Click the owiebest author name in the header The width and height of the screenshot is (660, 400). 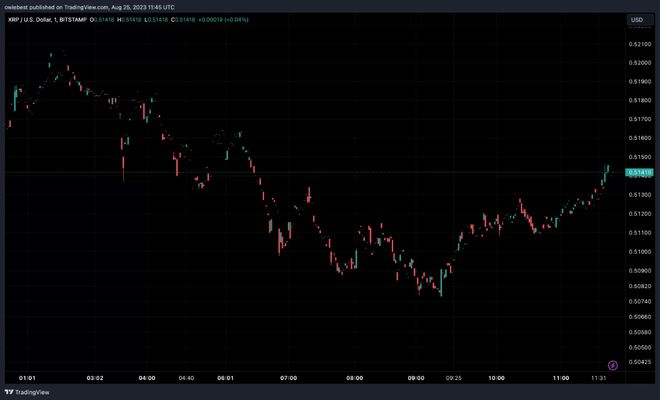coord(17,7)
